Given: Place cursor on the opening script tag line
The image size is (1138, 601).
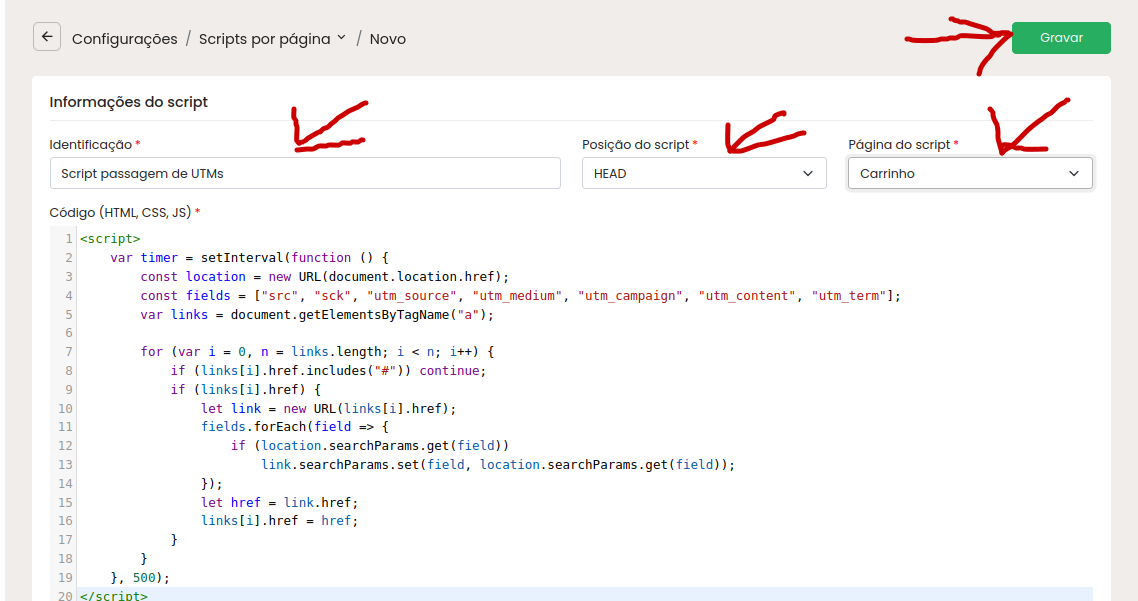Looking at the screenshot, I should [110, 239].
